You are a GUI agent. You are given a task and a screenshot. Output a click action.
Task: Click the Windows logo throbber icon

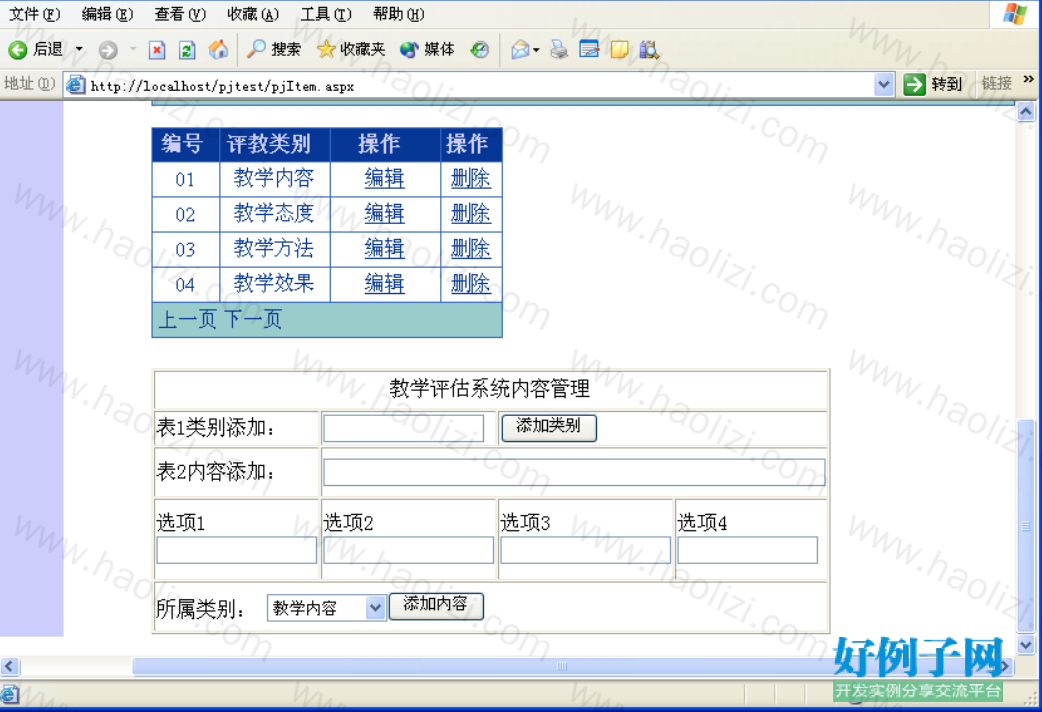[1015, 14]
